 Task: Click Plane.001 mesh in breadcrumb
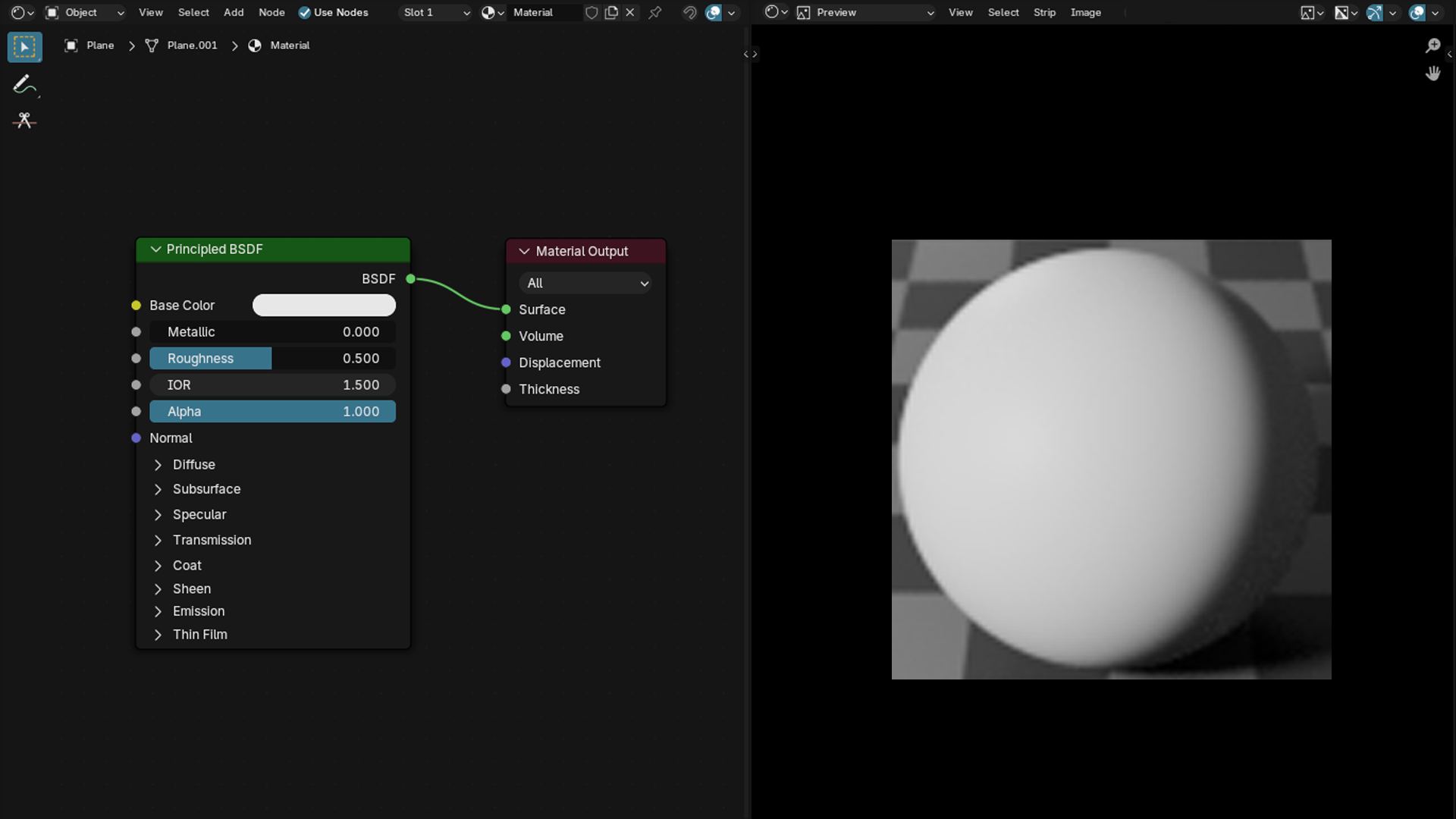coord(181,45)
